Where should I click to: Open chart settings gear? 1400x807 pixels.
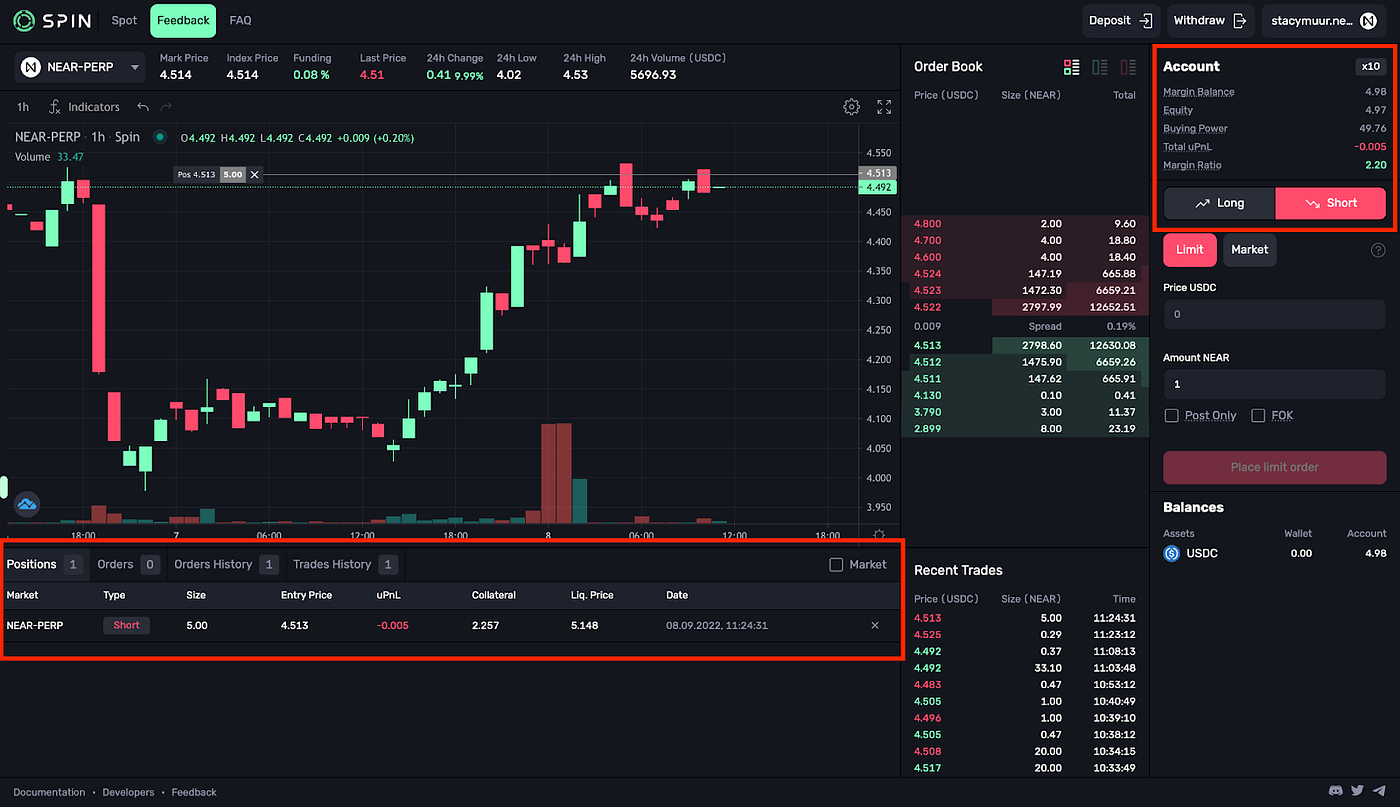[851, 106]
